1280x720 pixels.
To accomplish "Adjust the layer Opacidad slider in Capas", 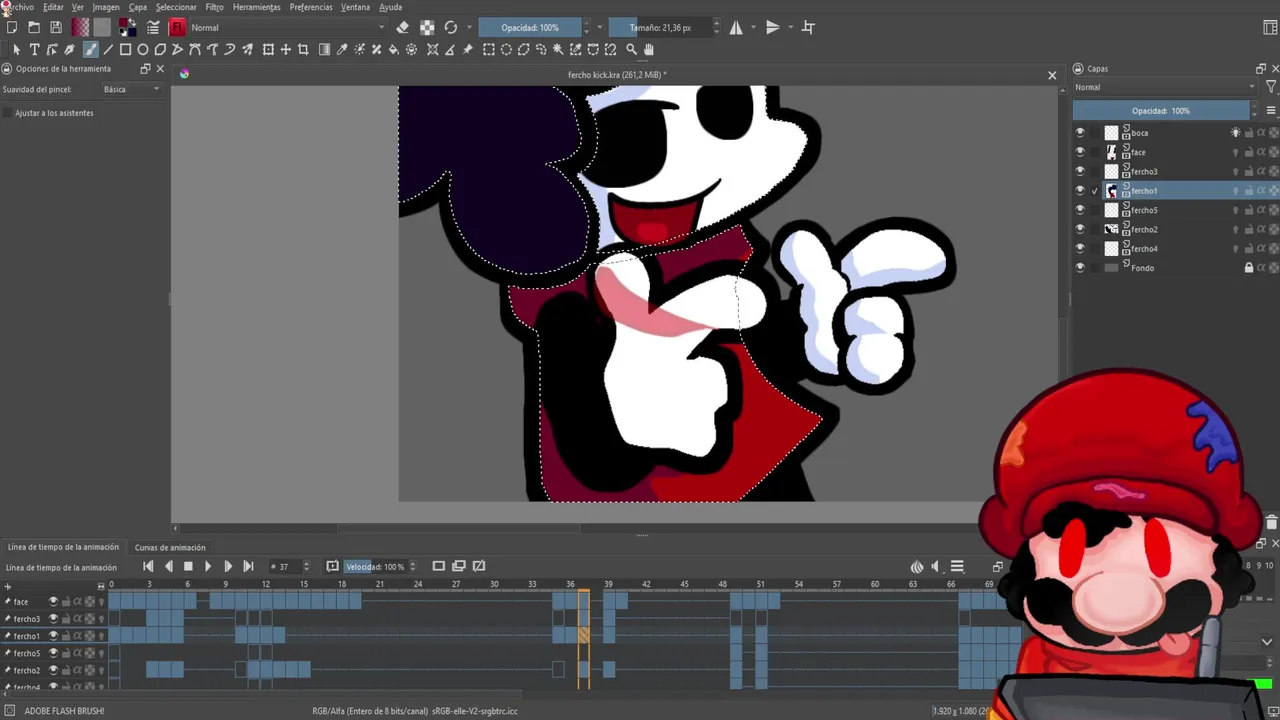I will 1161,111.
